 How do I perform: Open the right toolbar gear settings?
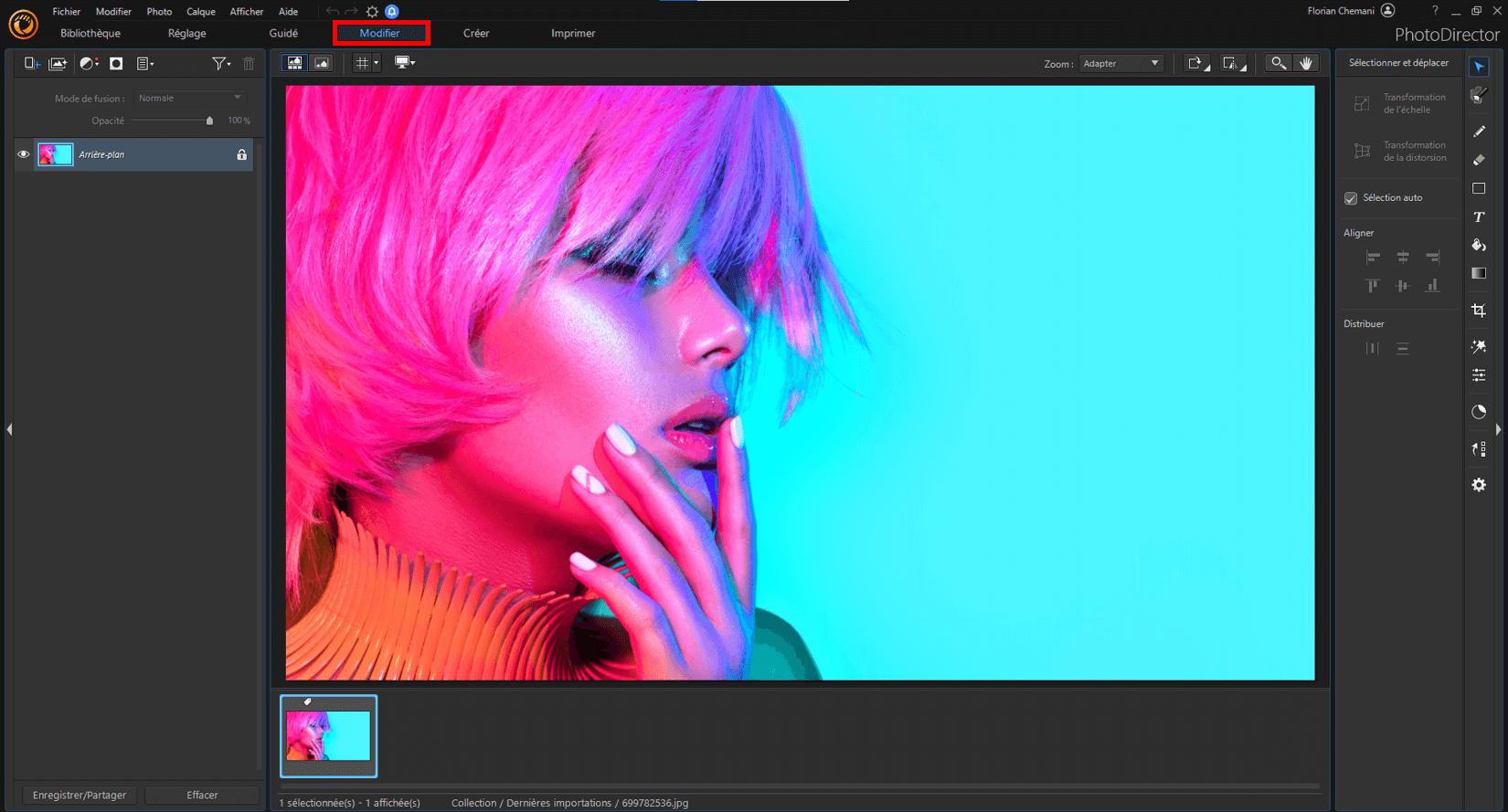(x=1479, y=485)
